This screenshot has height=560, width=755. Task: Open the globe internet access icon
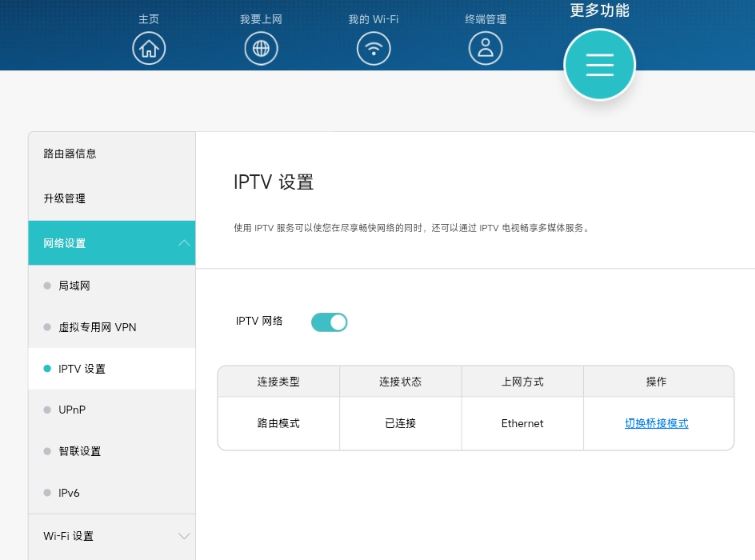pyautogui.click(x=261, y=48)
